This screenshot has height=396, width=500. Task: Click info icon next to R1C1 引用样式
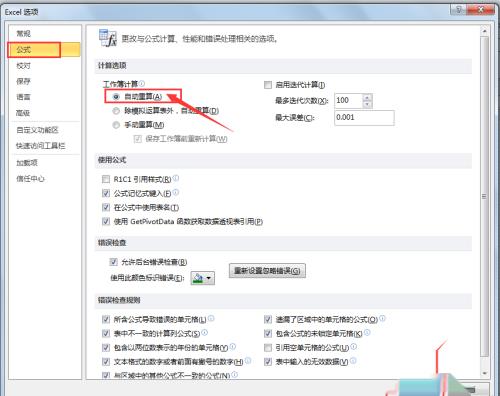point(176,178)
